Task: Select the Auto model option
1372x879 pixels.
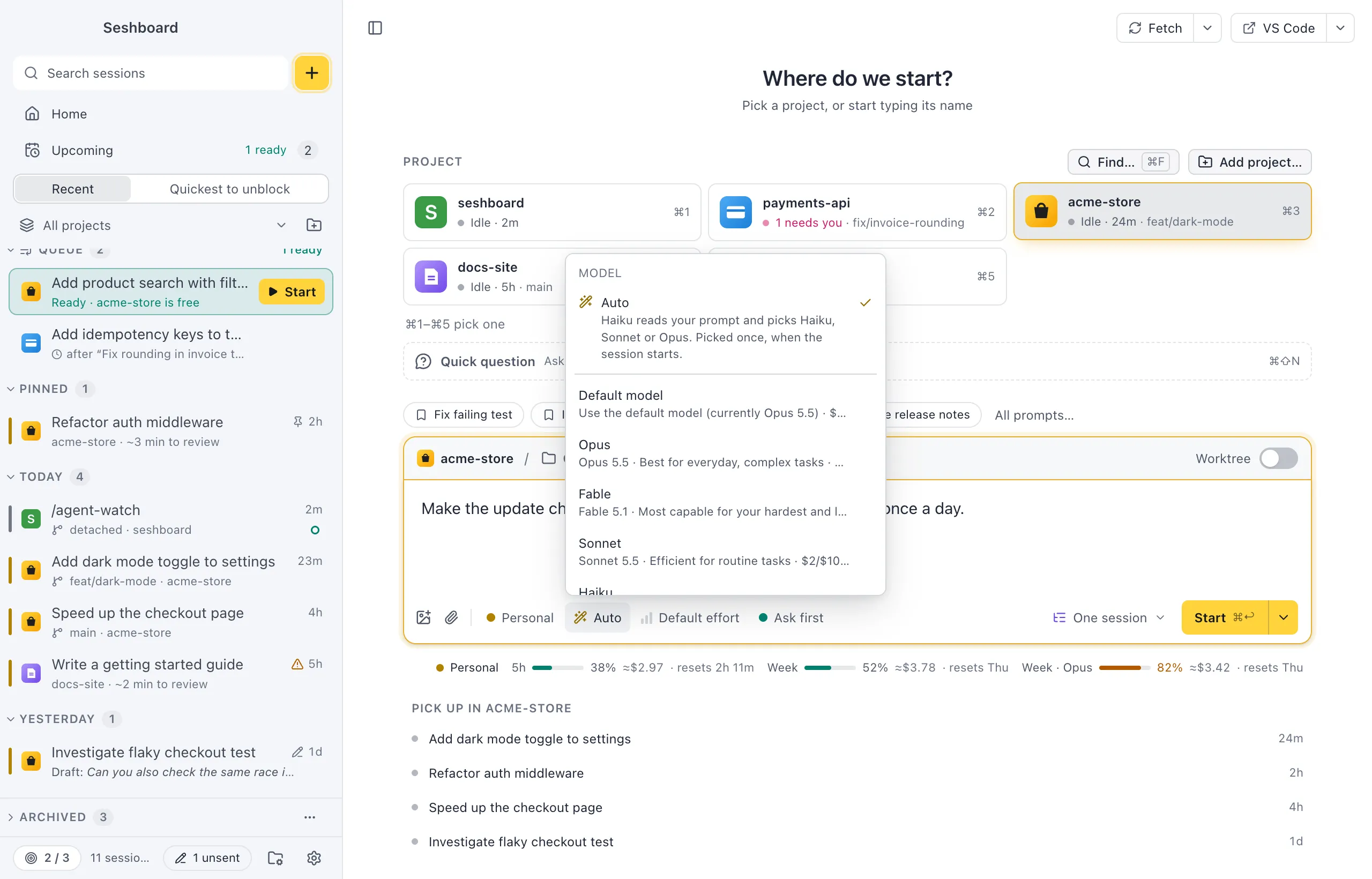Action: (x=725, y=327)
